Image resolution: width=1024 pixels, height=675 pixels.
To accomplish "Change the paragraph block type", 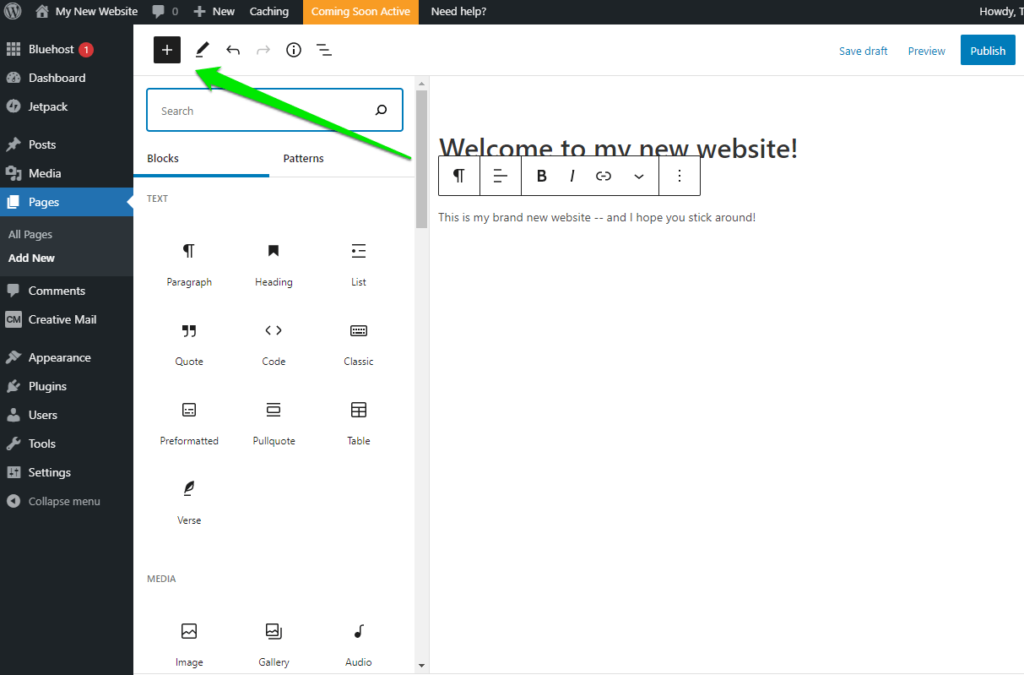I will click(x=459, y=176).
